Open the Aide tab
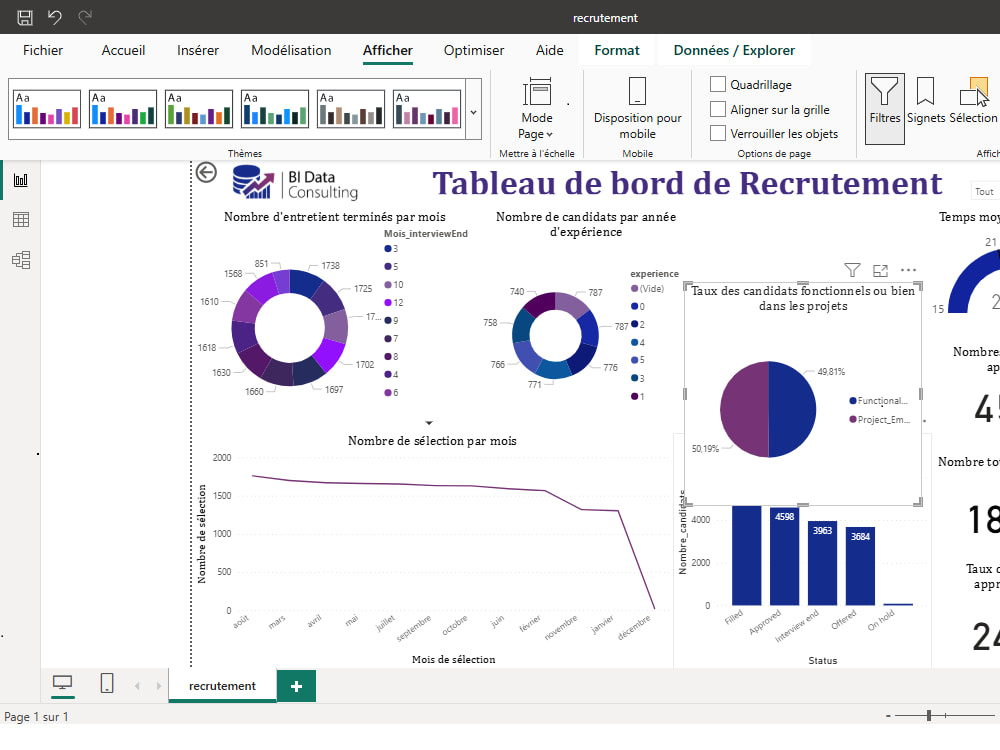 (550, 50)
